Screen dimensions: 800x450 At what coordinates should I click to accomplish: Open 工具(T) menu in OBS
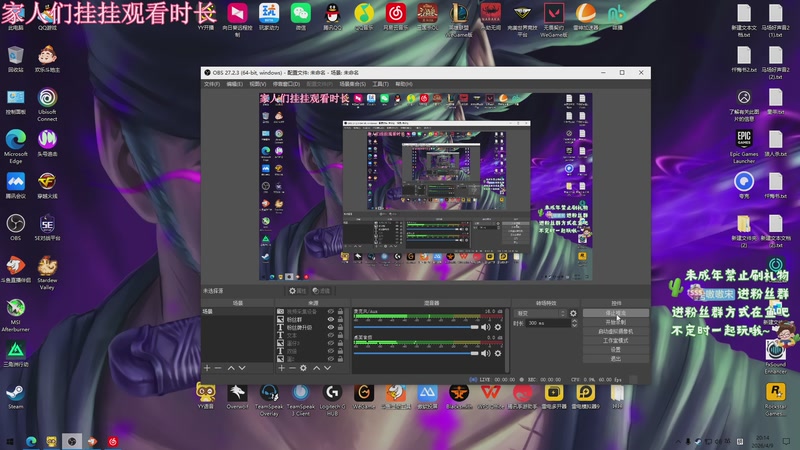click(380, 84)
